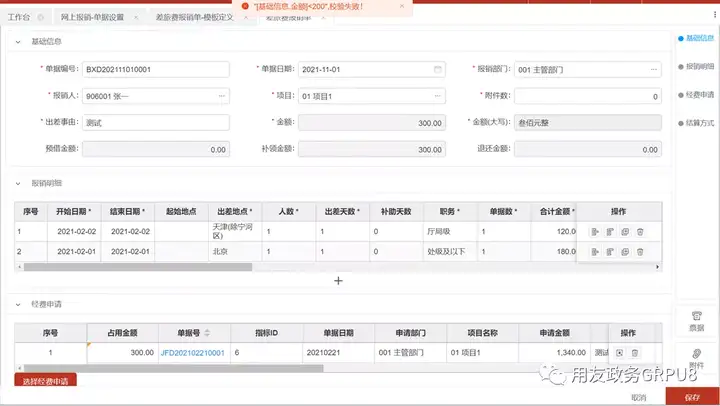
Task: Delete row 2 using its trash icon
Action: coord(640,252)
